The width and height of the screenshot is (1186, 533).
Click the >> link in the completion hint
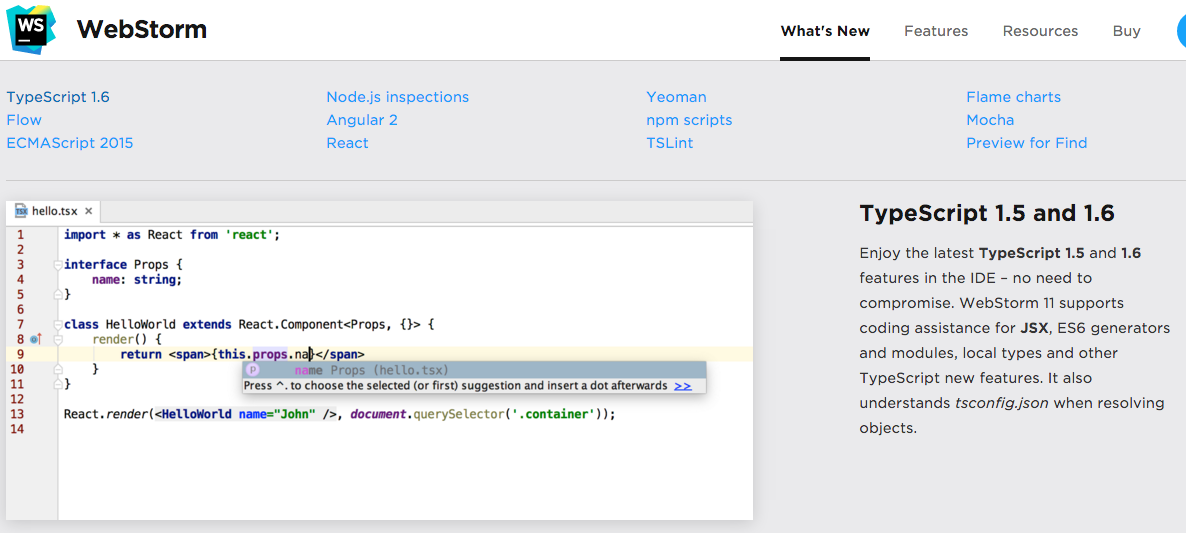682,385
